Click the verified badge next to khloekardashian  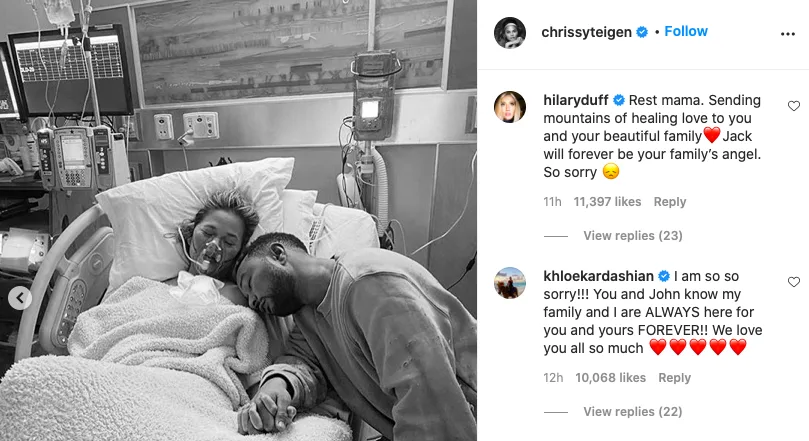coord(664,276)
